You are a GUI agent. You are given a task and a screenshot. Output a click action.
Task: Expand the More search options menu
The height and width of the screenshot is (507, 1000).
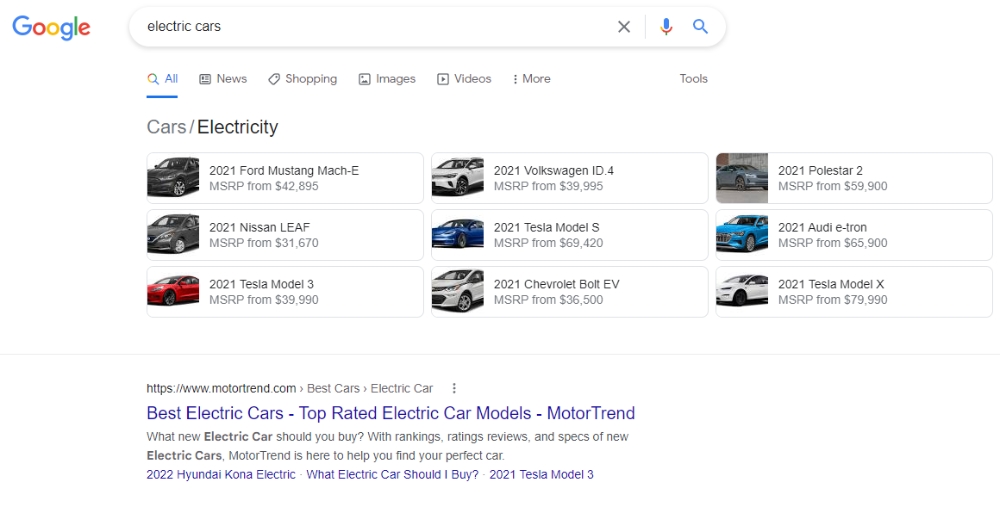click(x=531, y=79)
